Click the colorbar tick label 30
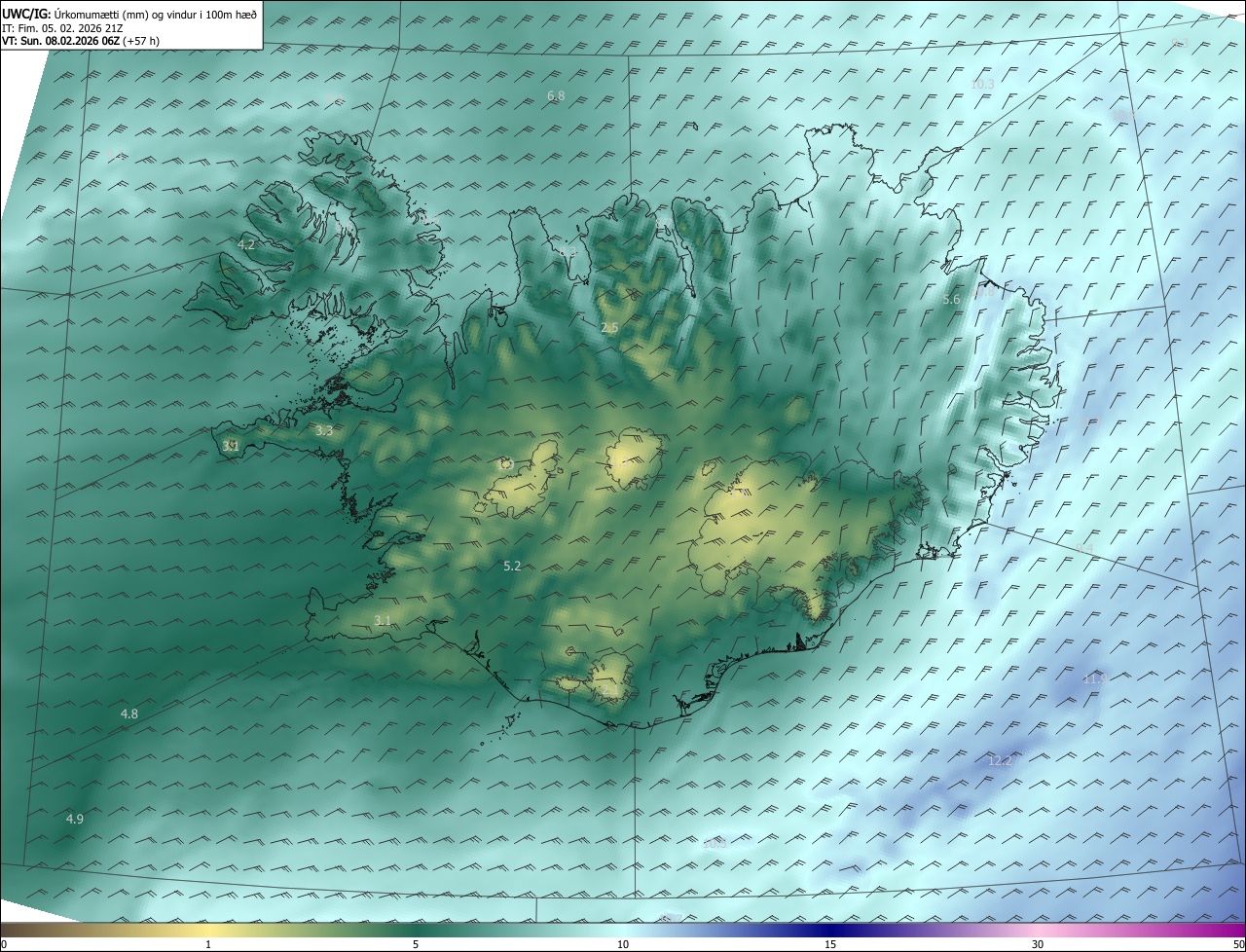 1038,944
